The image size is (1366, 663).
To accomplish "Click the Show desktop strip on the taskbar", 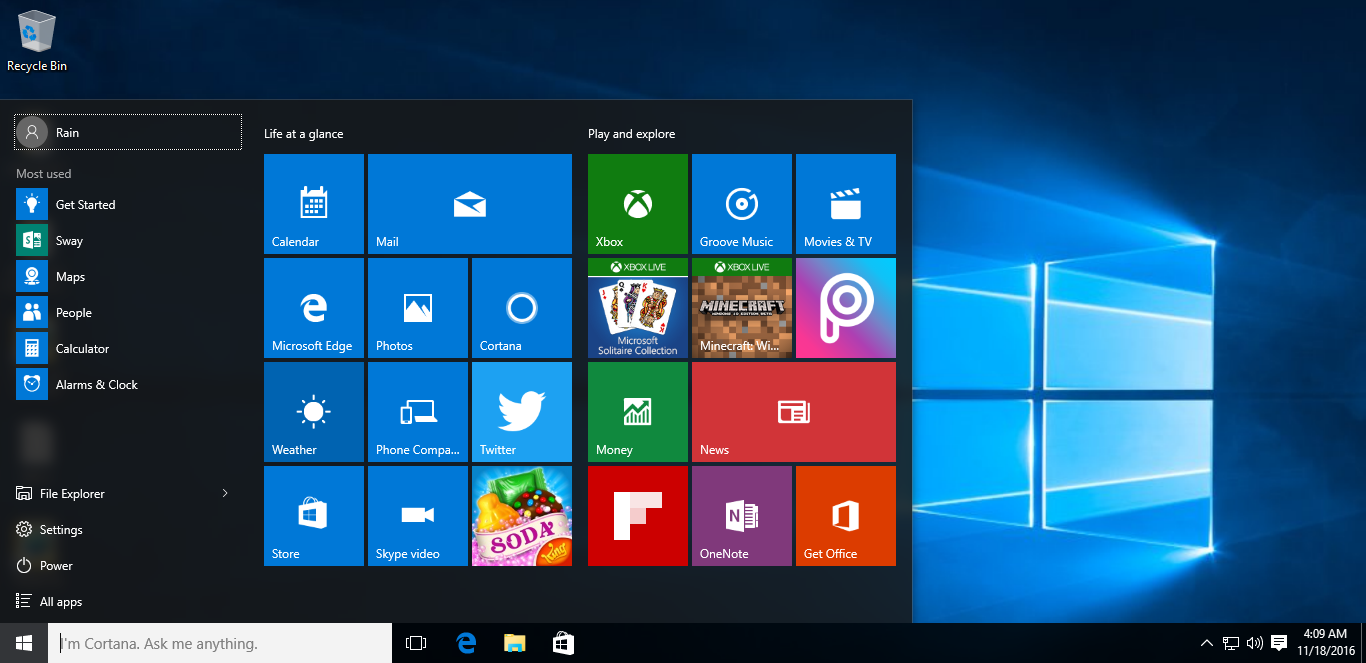I will tap(1363, 643).
